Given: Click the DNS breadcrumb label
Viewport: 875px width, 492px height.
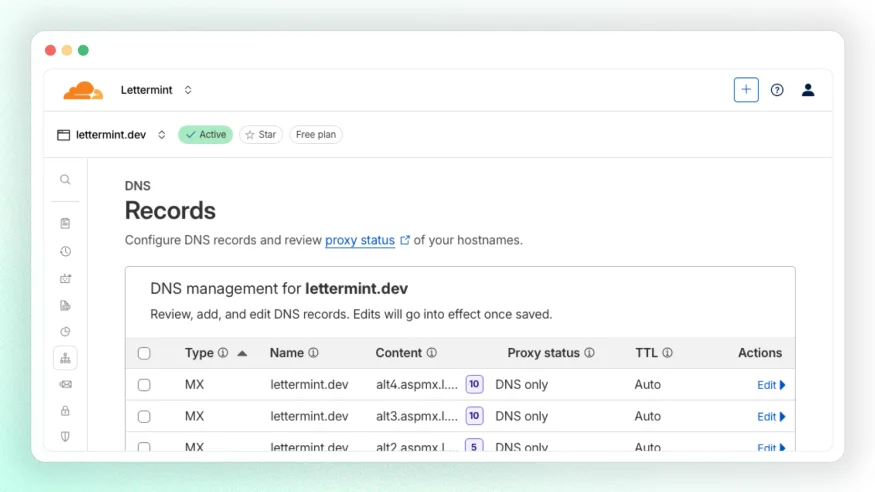Looking at the screenshot, I should point(137,186).
